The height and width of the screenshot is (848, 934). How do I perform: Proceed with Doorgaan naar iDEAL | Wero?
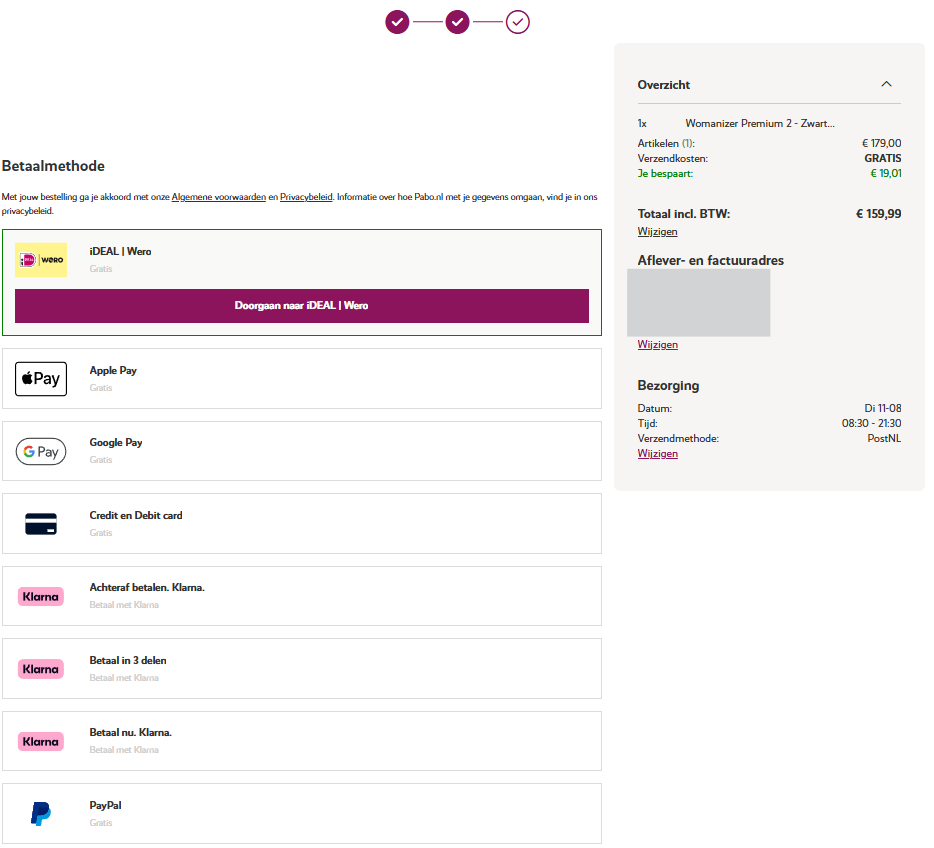(302, 306)
